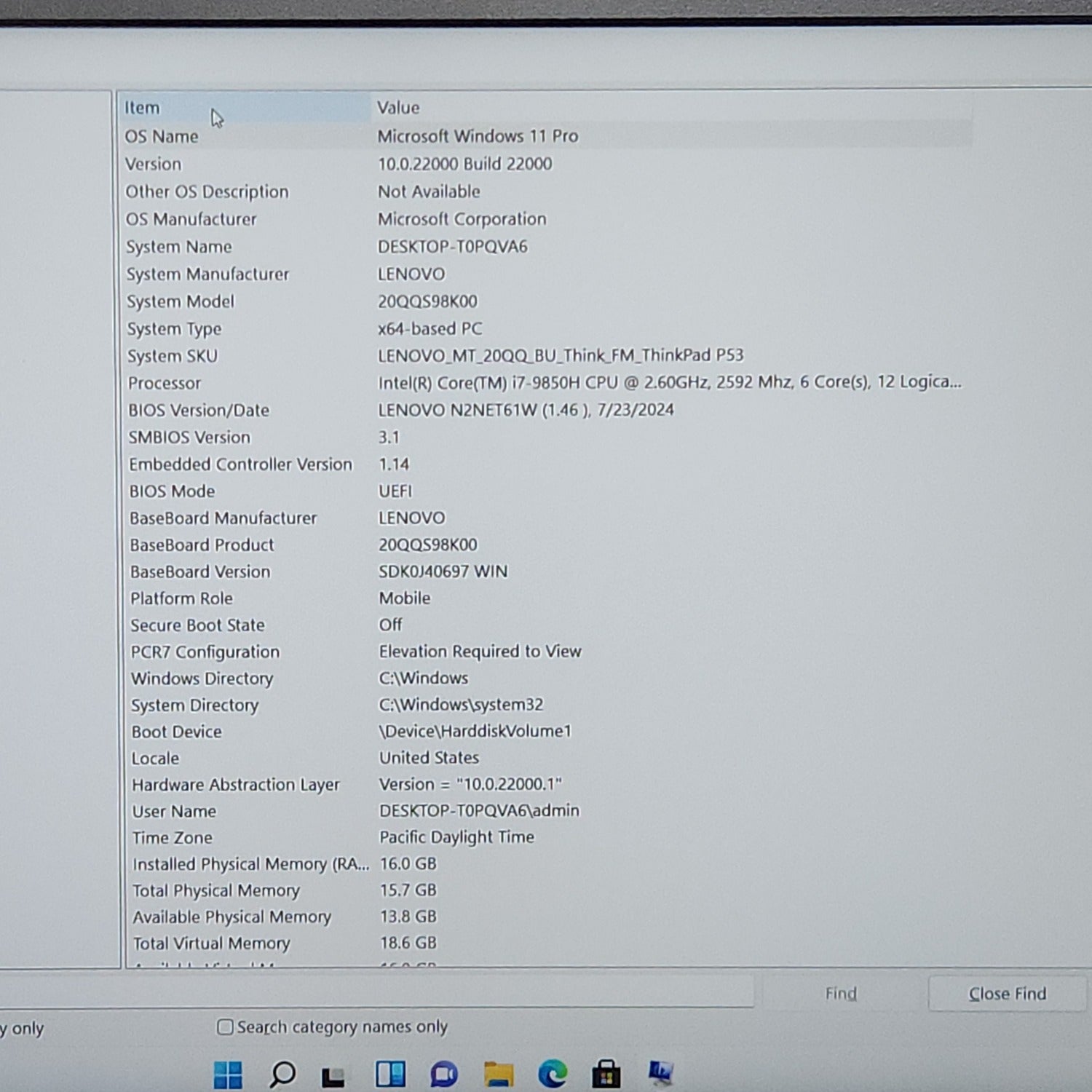Select the OS Name row
The height and width of the screenshot is (1092, 1092).
(162, 136)
